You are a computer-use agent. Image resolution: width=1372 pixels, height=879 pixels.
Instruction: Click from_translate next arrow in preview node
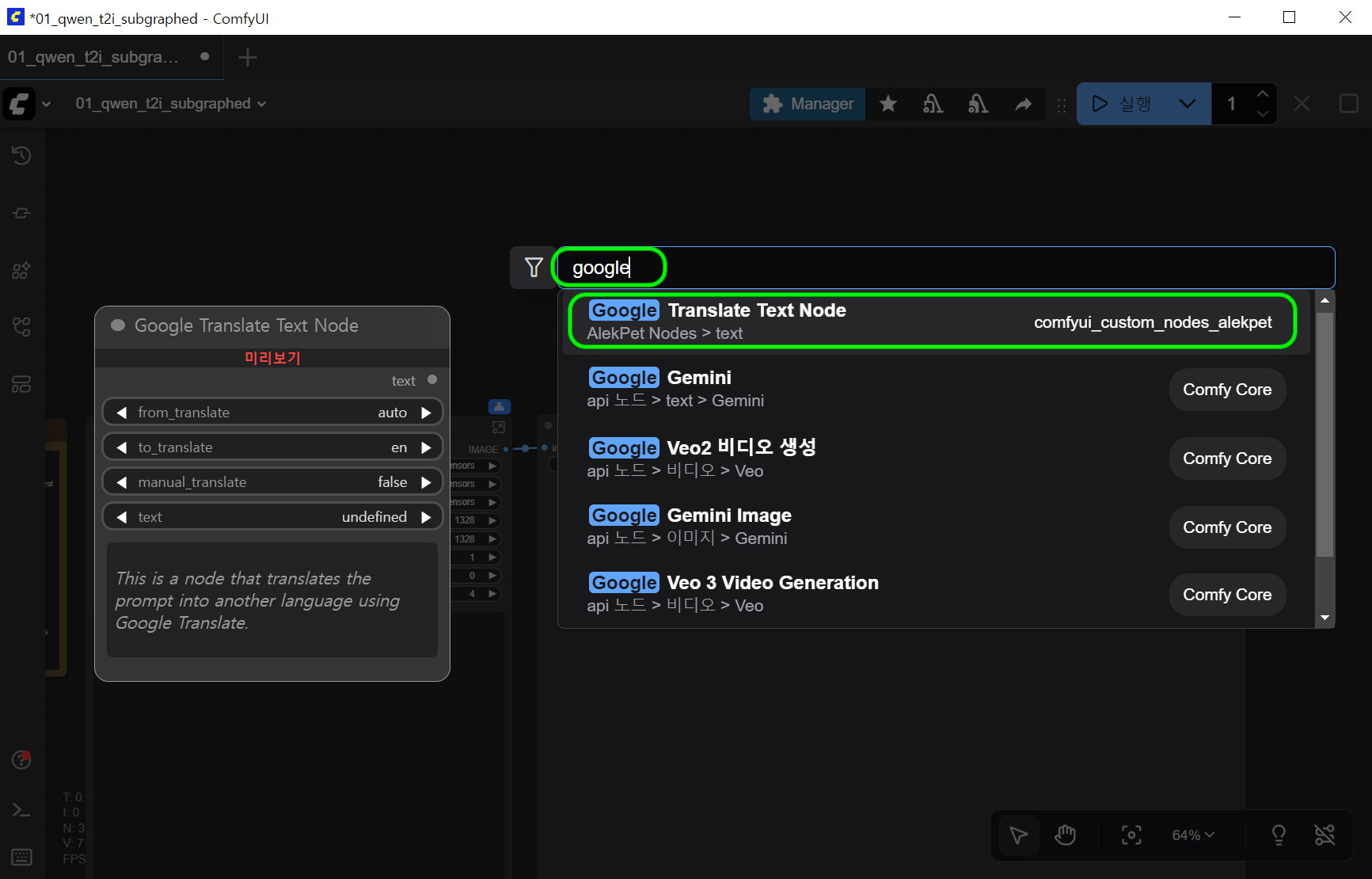[x=426, y=413]
